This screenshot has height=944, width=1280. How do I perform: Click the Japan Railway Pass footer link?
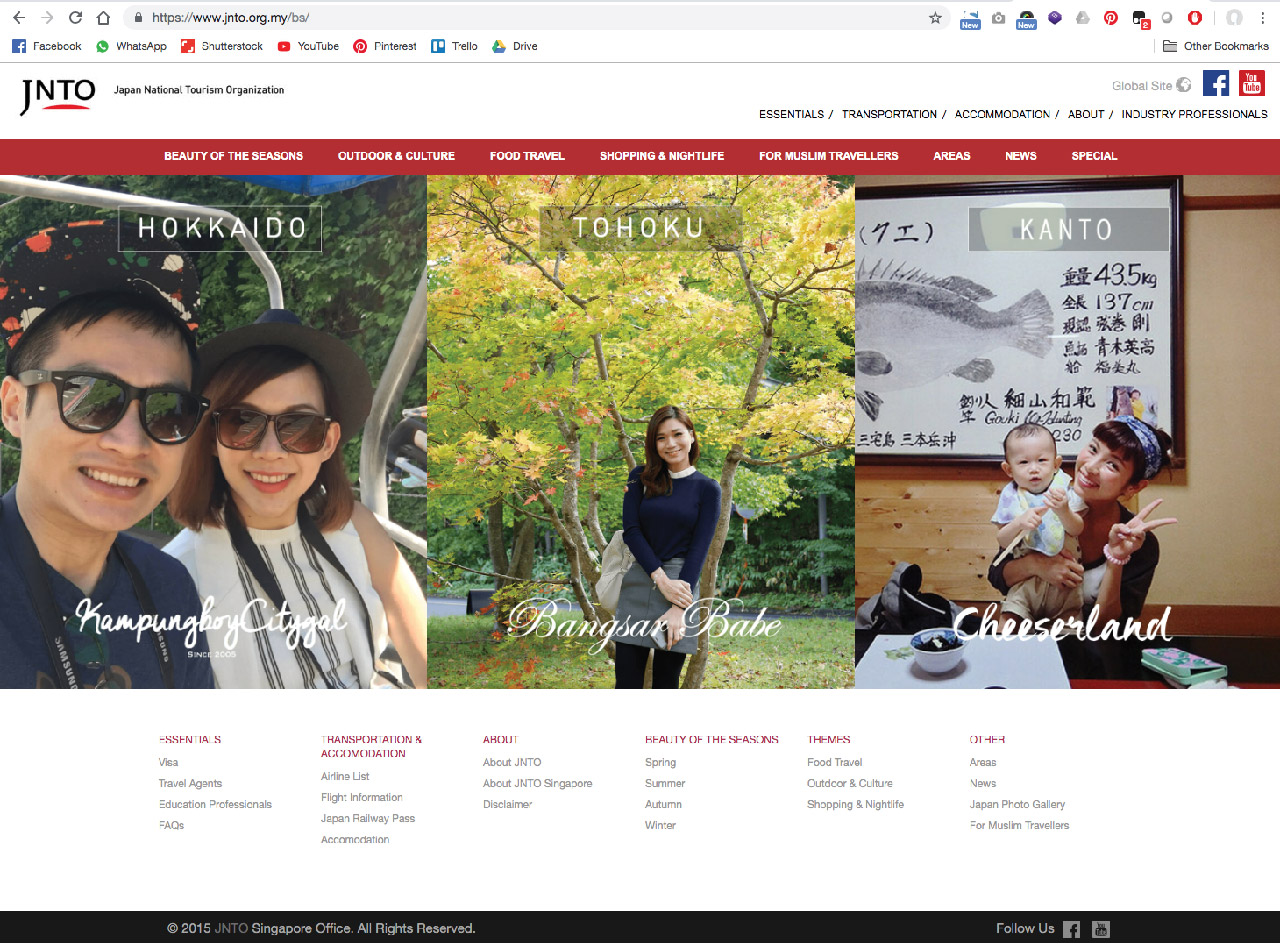pos(367,818)
